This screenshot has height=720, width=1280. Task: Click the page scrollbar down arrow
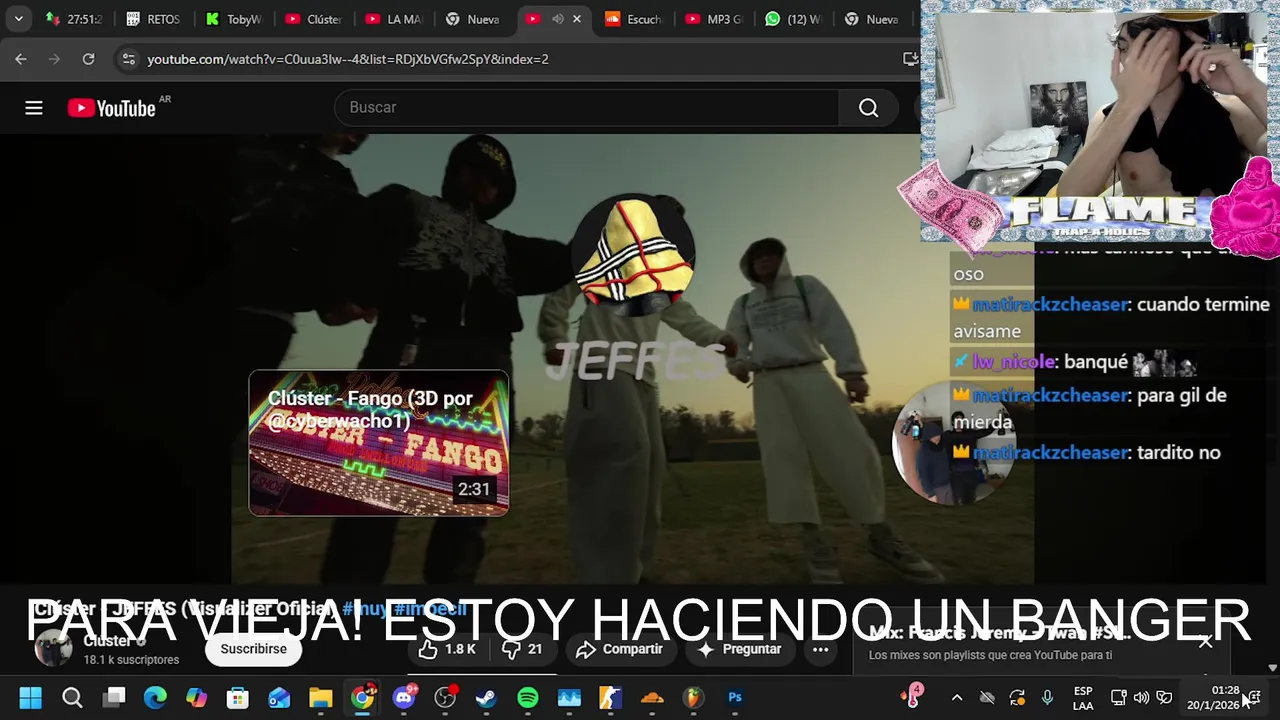click(x=1272, y=667)
